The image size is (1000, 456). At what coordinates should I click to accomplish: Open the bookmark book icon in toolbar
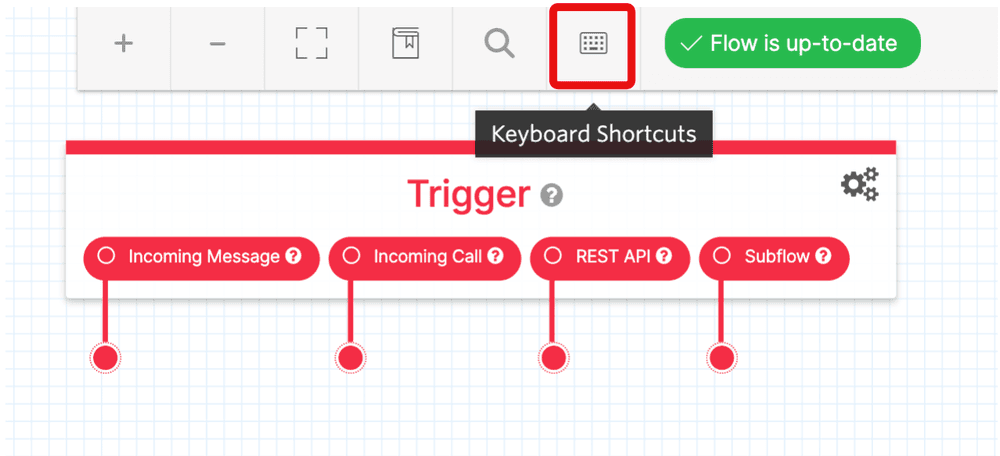click(x=405, y=43)
